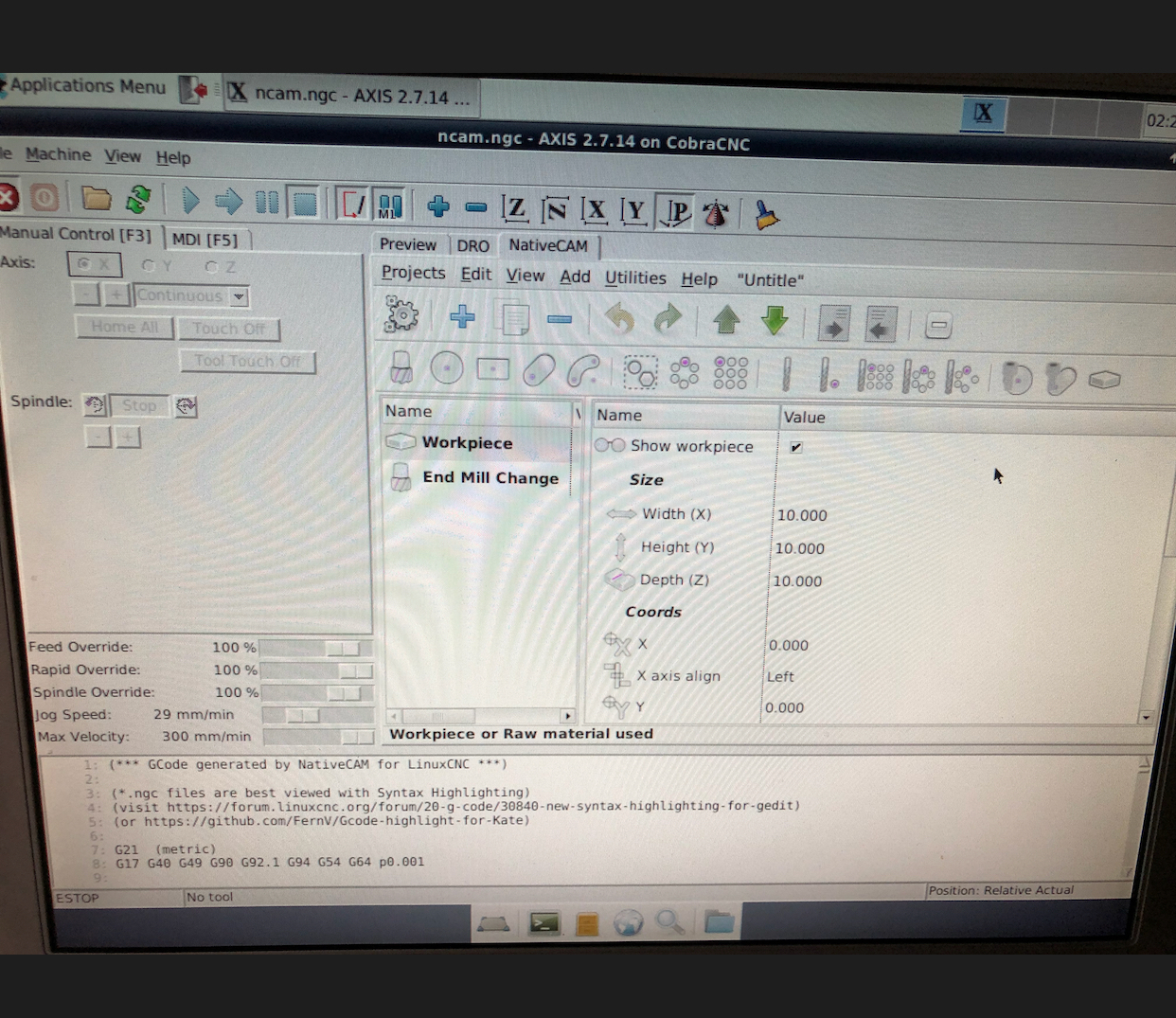Screen dimensions: 1176x1018
Task: Uncheck Show workpiece checkbox
Action: pos(796,447)
